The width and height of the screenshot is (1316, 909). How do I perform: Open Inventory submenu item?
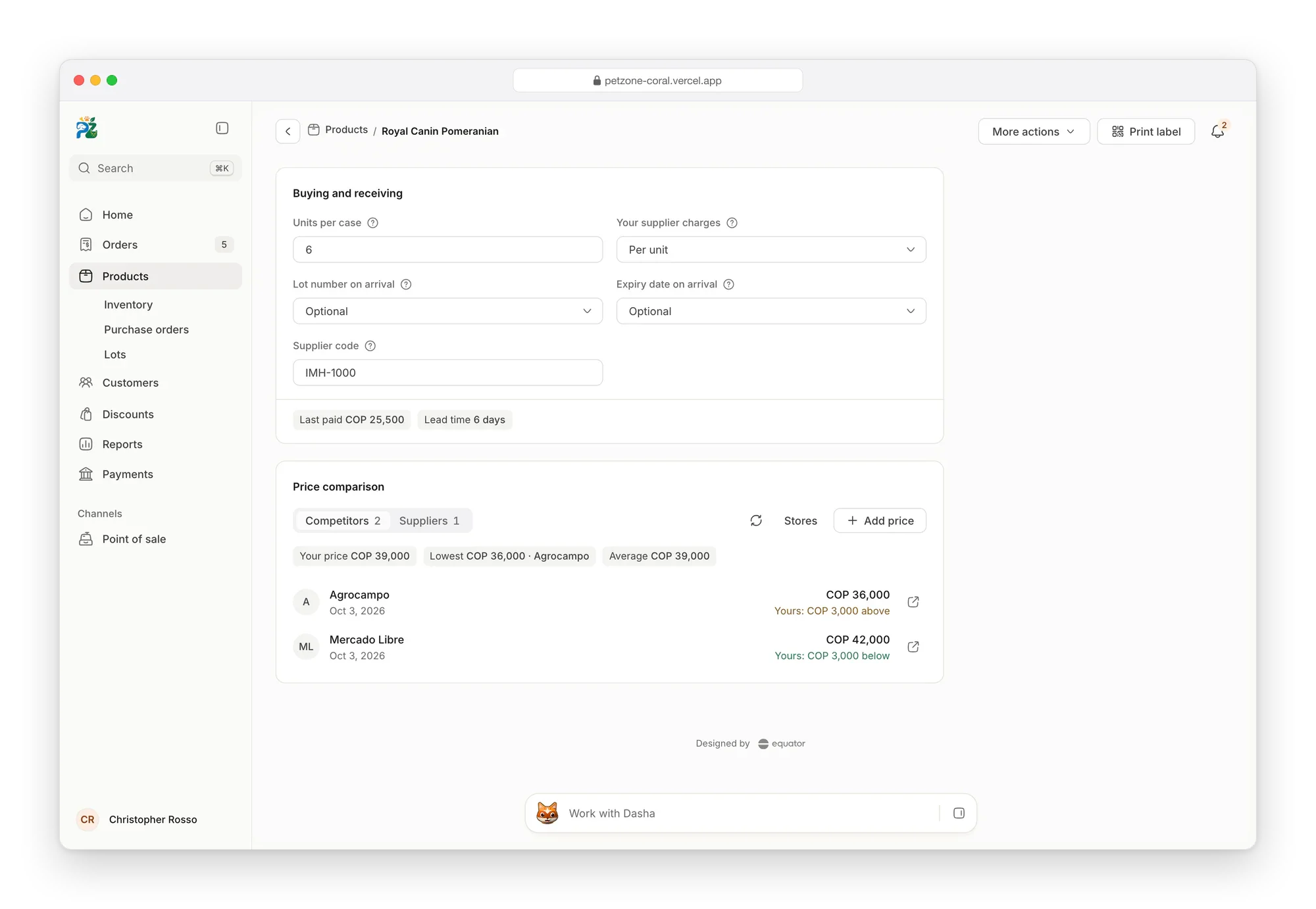click(x=128, y=305)
